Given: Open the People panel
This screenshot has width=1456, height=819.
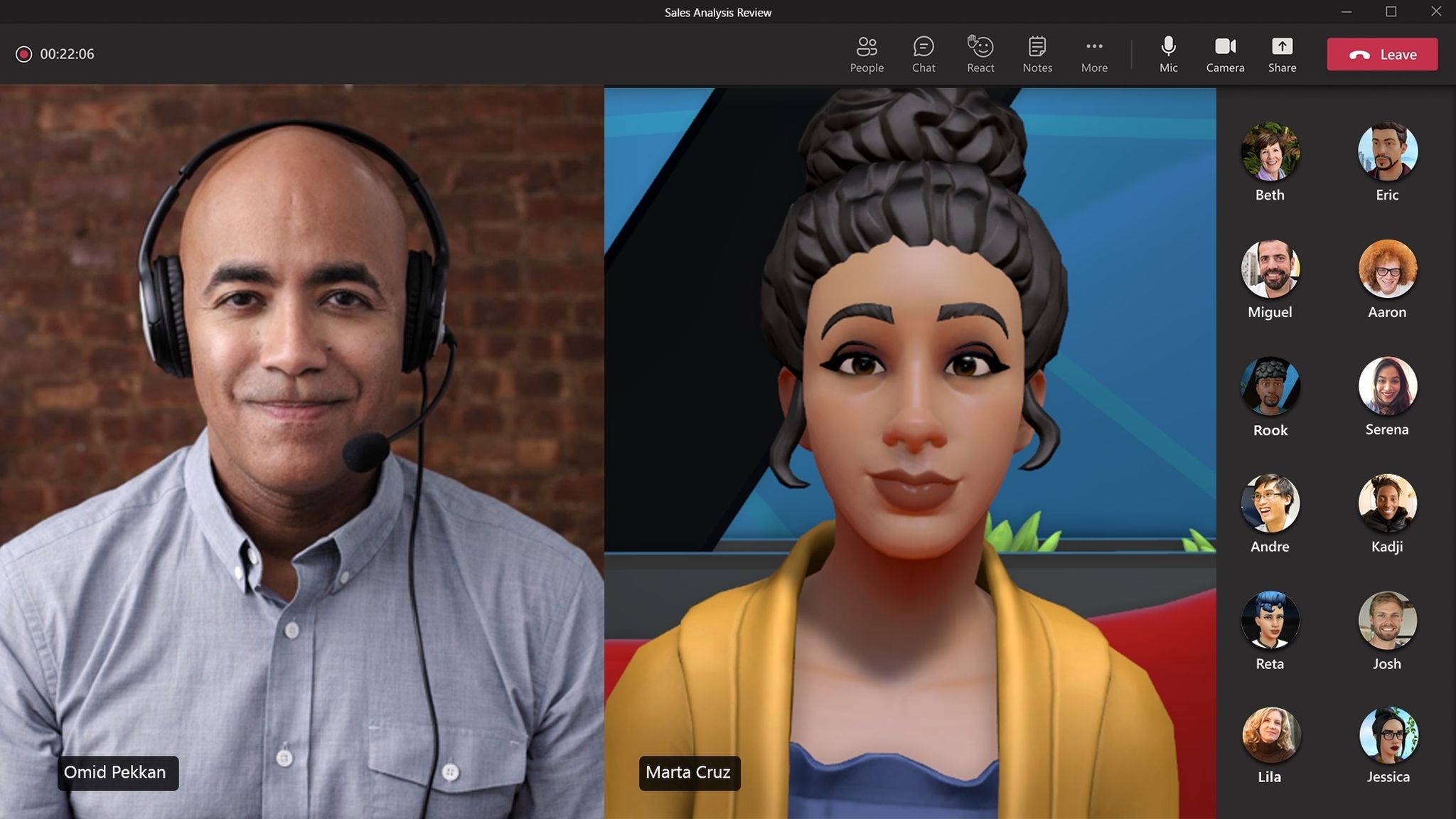Looking at the screenshot, I should pos(866,53).
